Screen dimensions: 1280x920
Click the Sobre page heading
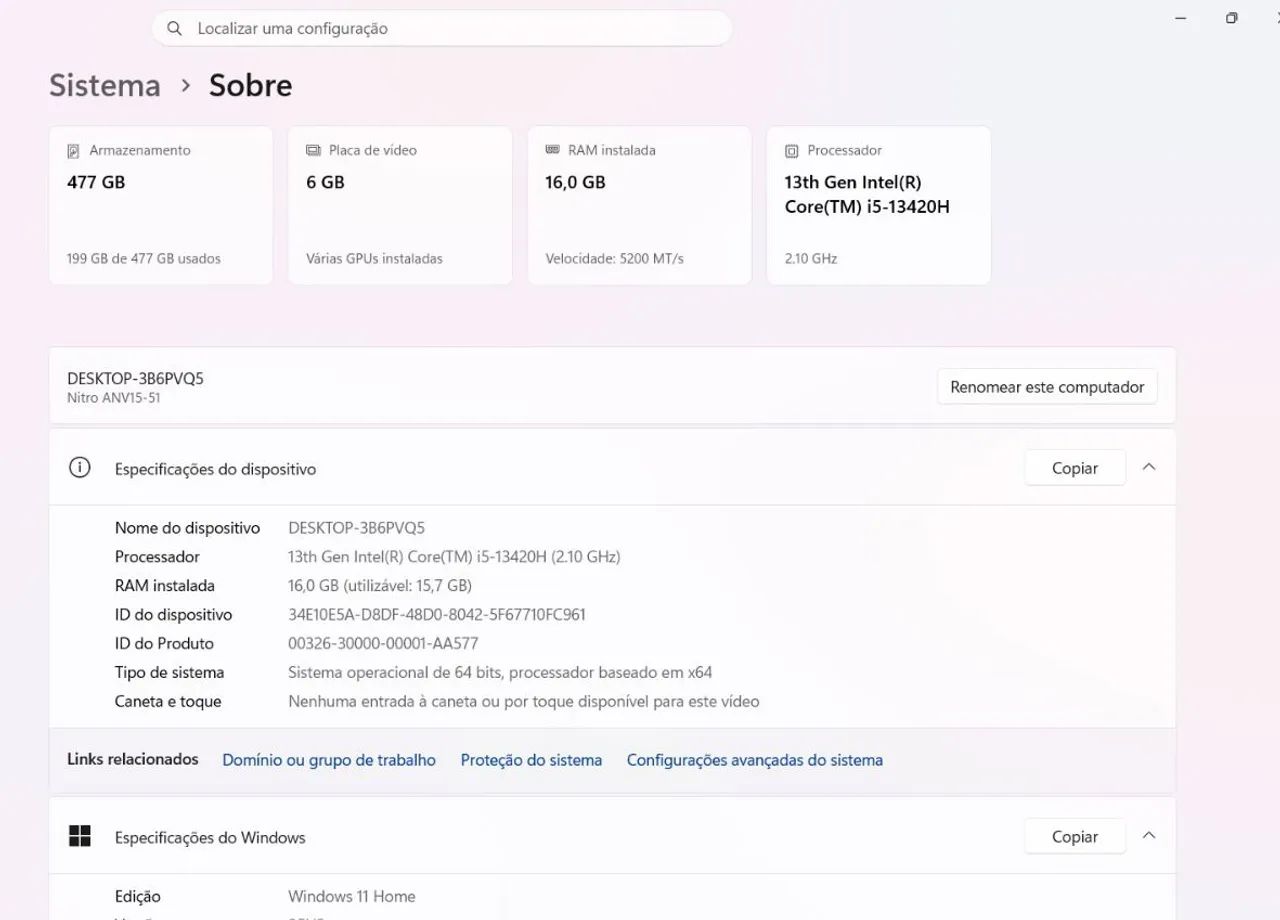point(251,86)
